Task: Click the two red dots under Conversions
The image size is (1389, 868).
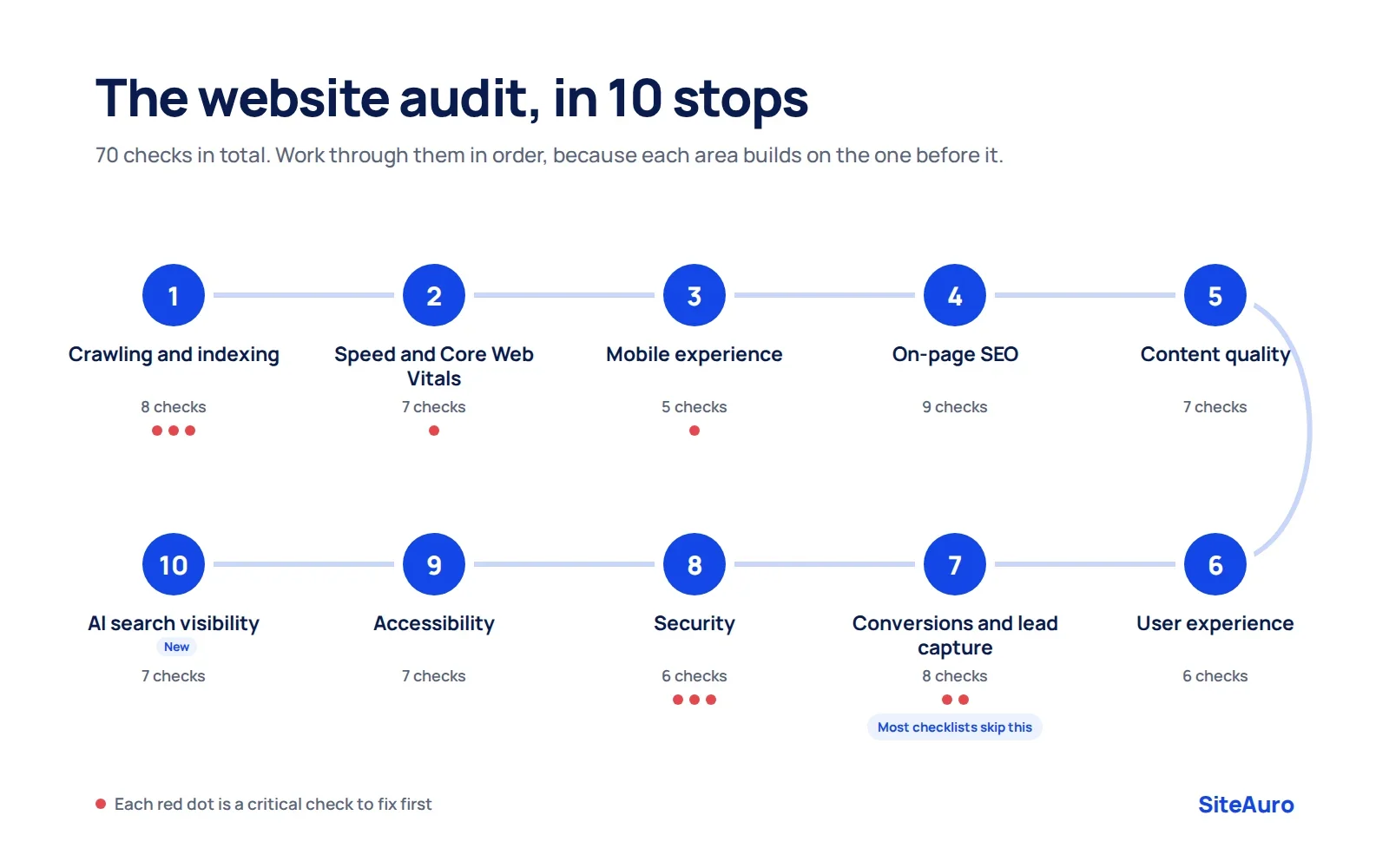Action: tap(955, 700)
